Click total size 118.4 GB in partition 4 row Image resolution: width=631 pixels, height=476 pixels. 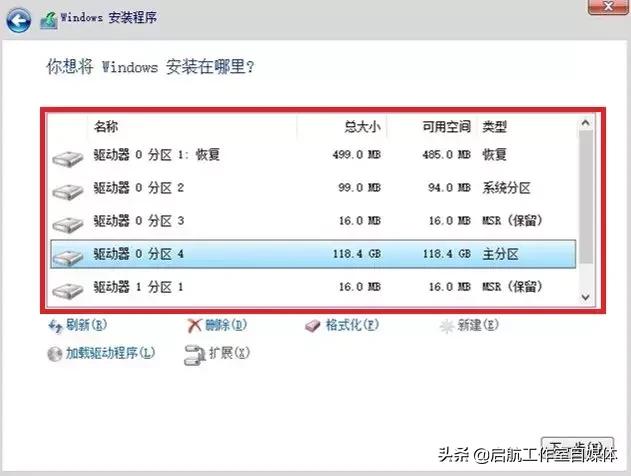(x=357, y=254)
